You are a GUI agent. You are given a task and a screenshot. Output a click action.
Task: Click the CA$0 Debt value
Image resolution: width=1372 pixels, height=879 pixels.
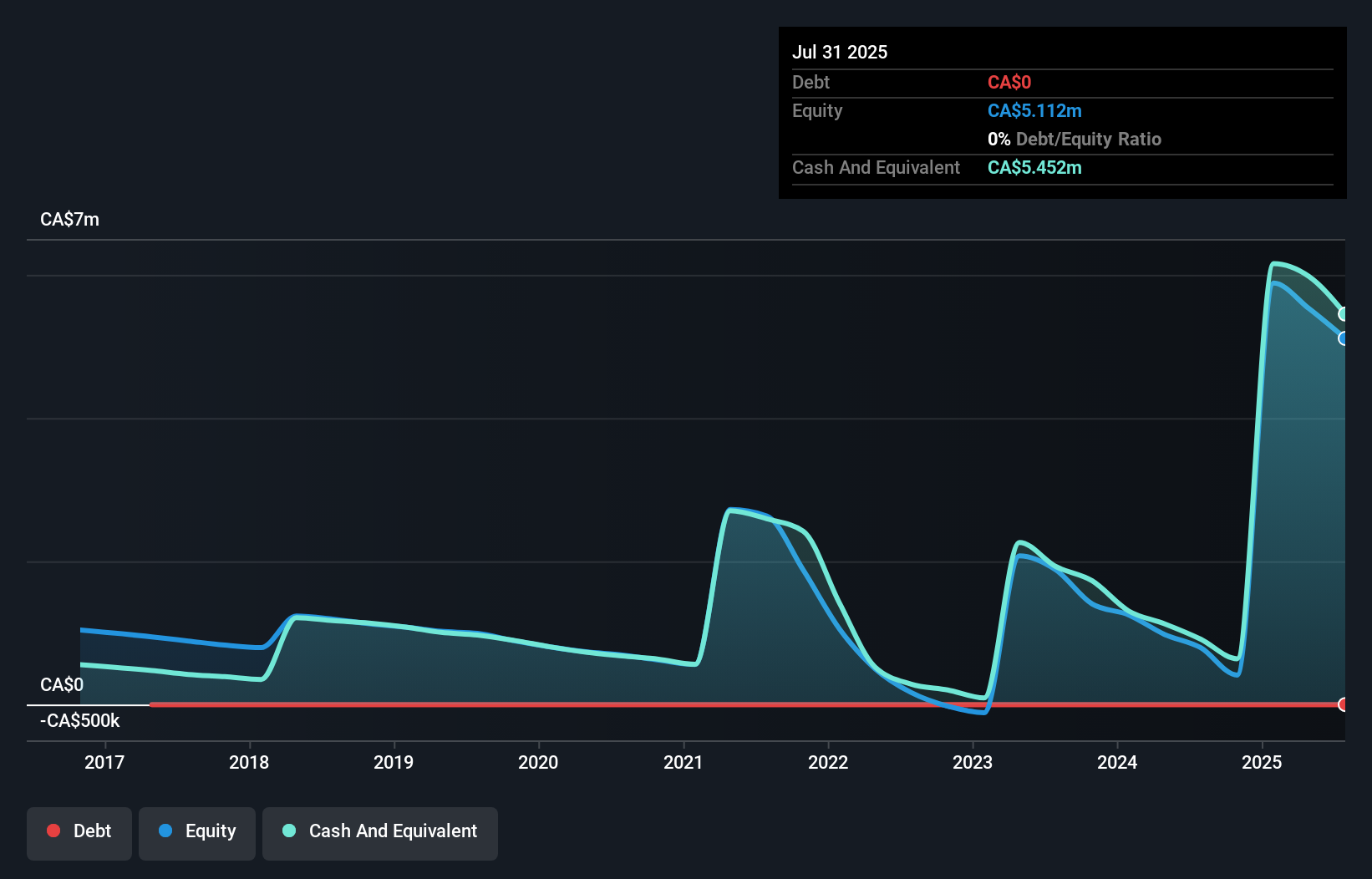pos(1009,82)
